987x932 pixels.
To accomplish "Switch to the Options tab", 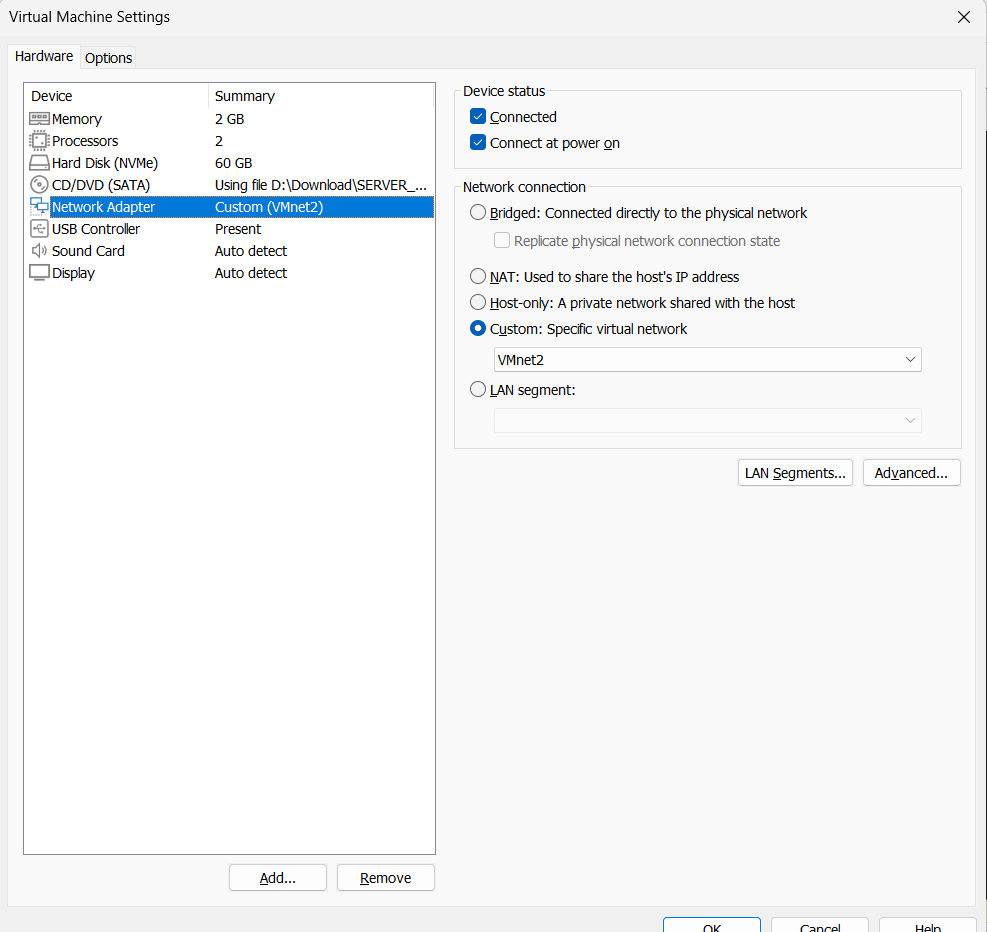I will tap(108, 58).
